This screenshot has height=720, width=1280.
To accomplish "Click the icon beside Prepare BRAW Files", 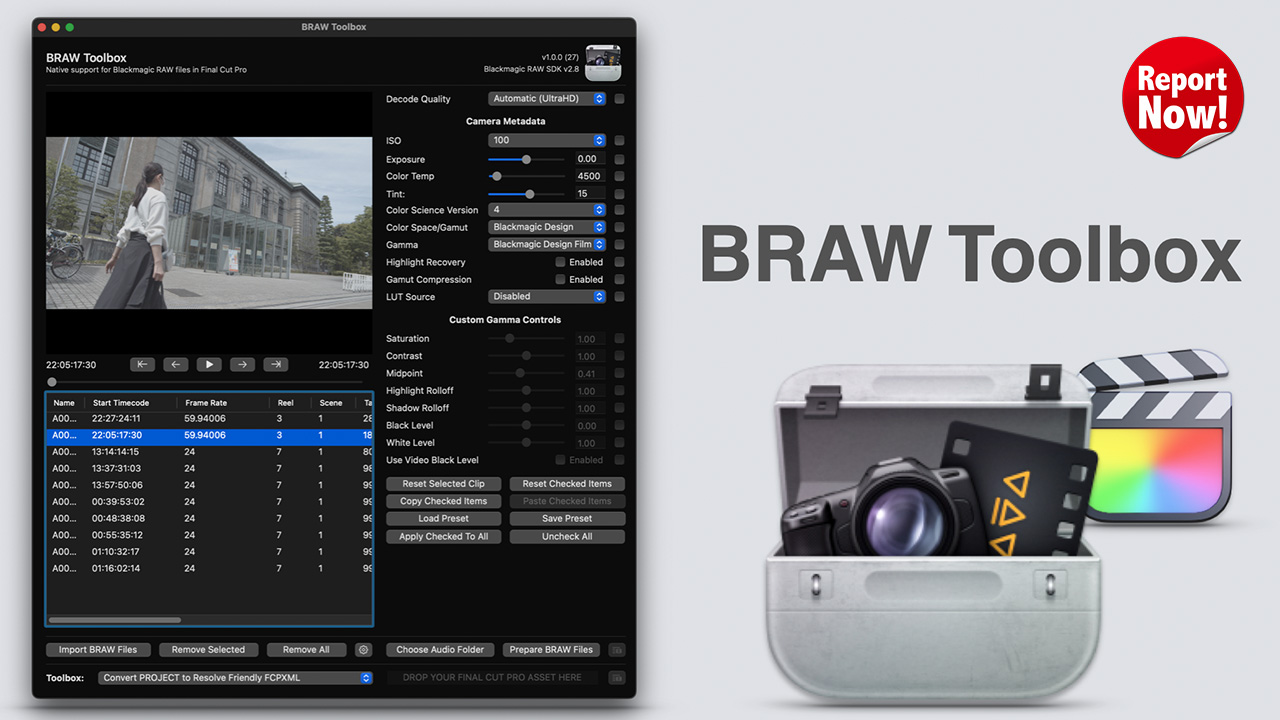I will pos(616,649).
